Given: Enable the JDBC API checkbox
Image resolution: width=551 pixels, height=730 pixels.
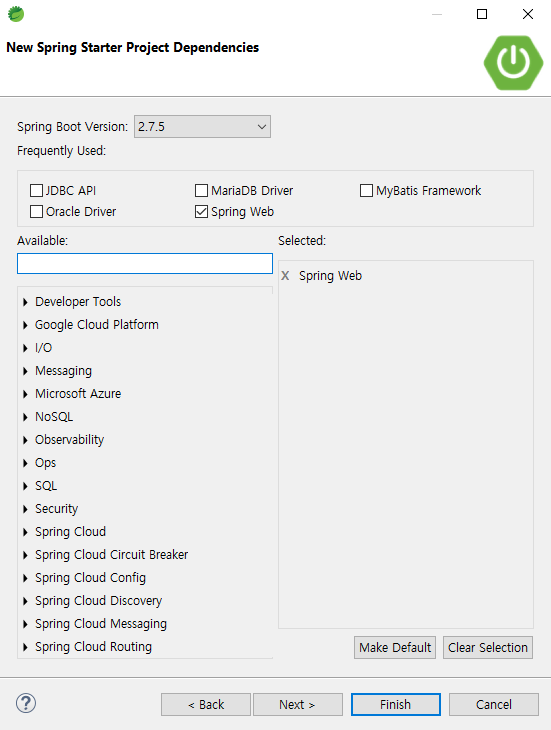Looking at the screenshot, I should click(36, 190).
